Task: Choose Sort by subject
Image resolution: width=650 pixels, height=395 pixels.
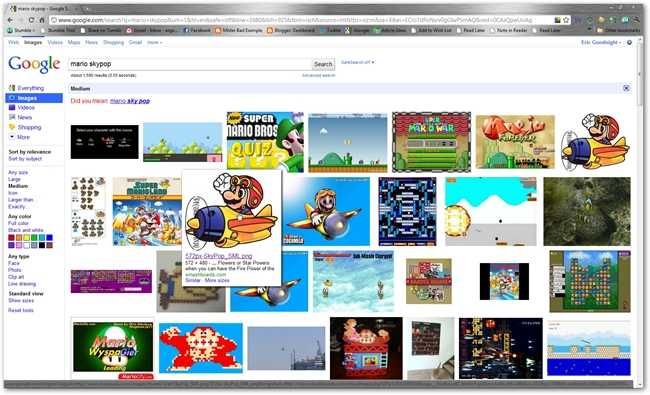Action: tap(25, 159)
